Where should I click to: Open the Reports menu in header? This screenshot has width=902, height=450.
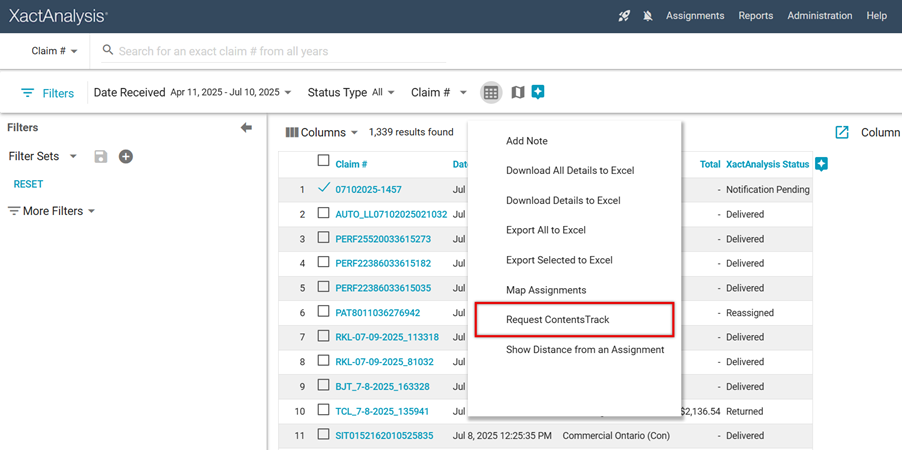point(755,16)
